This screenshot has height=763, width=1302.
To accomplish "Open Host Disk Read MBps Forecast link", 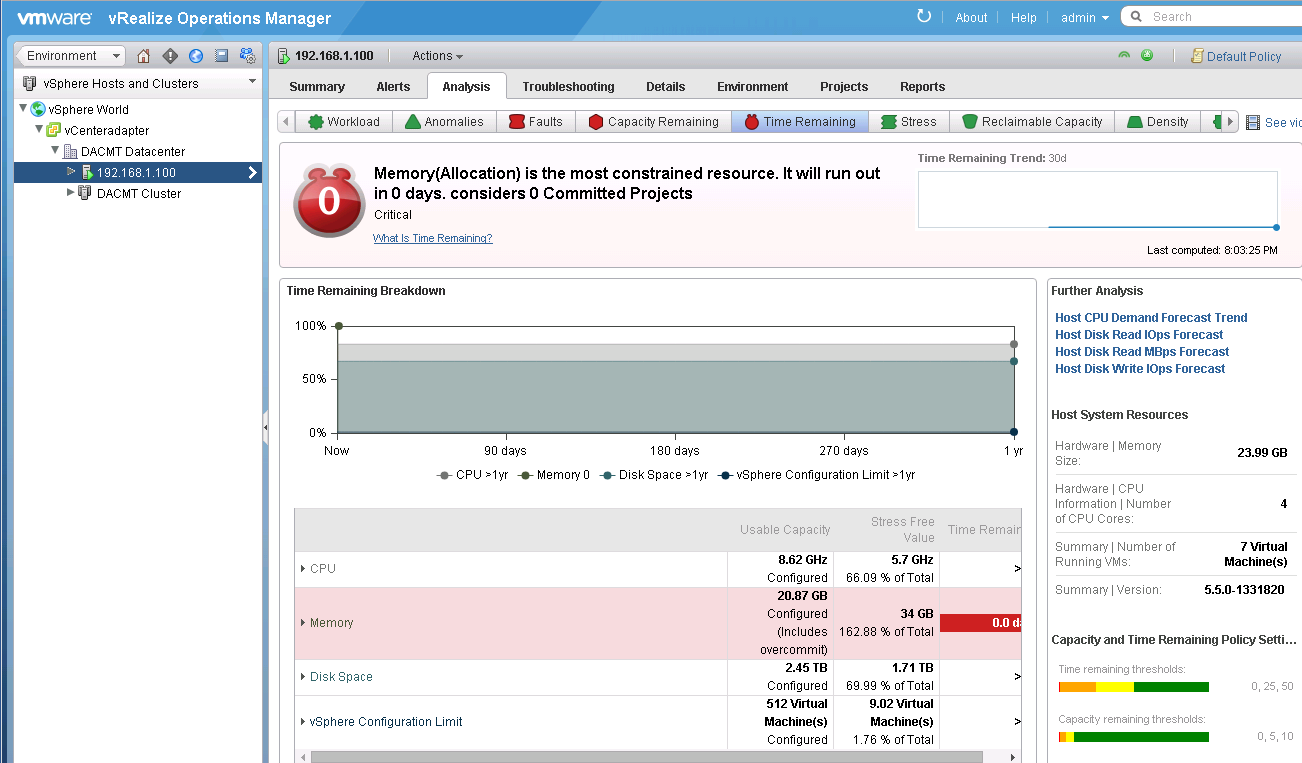I will tap(1142, 352).
